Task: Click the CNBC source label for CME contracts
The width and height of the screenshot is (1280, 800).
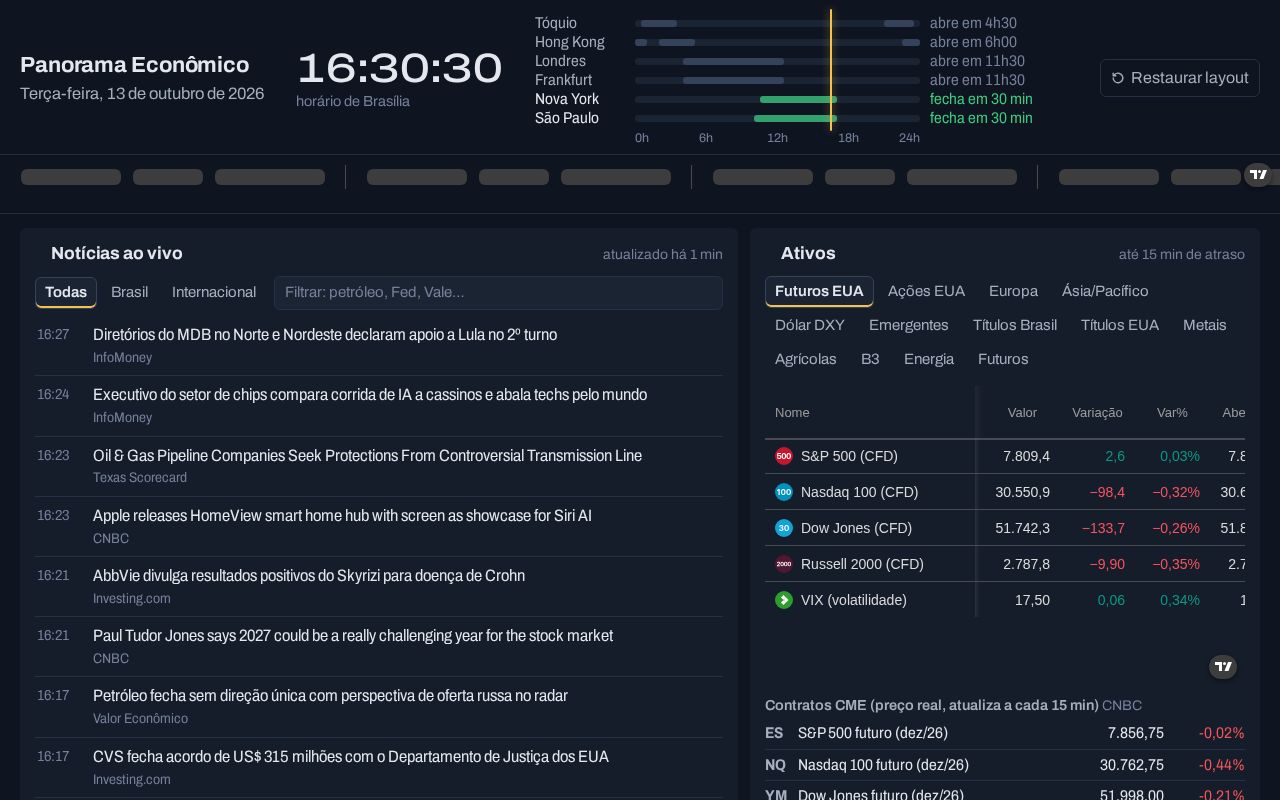Action: (1122, 705)
